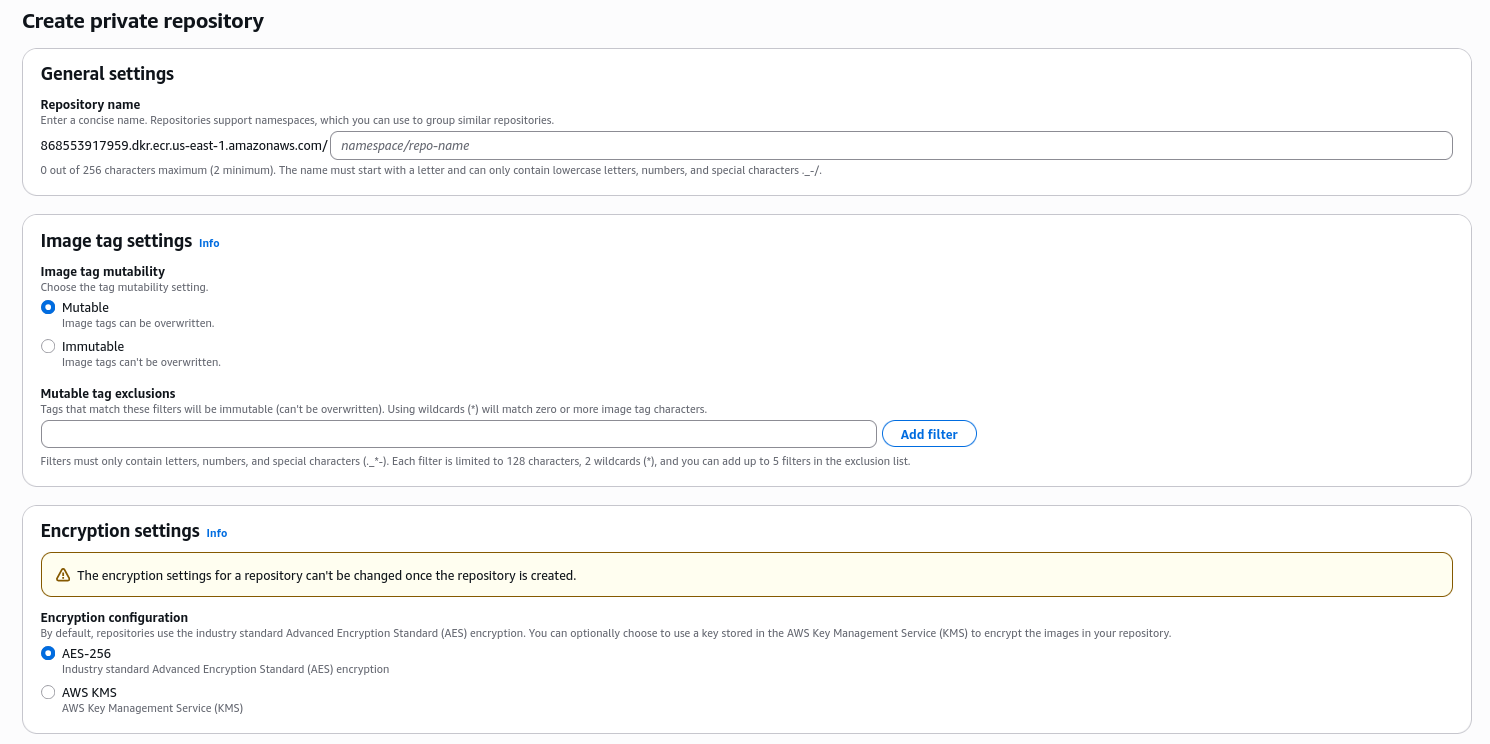This screenshot has width=1490, height=744.
Task: Click the Mutable label text
Action: (x=87, y=307)
